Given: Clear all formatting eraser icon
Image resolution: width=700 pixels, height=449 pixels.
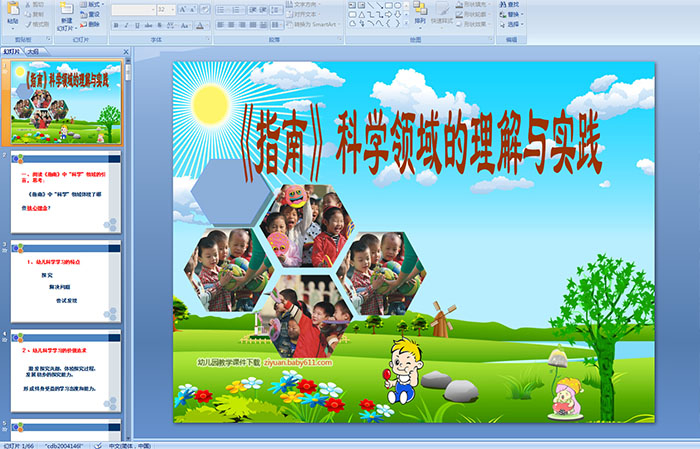Looking at the screenshot, I should tap(205, 9).
